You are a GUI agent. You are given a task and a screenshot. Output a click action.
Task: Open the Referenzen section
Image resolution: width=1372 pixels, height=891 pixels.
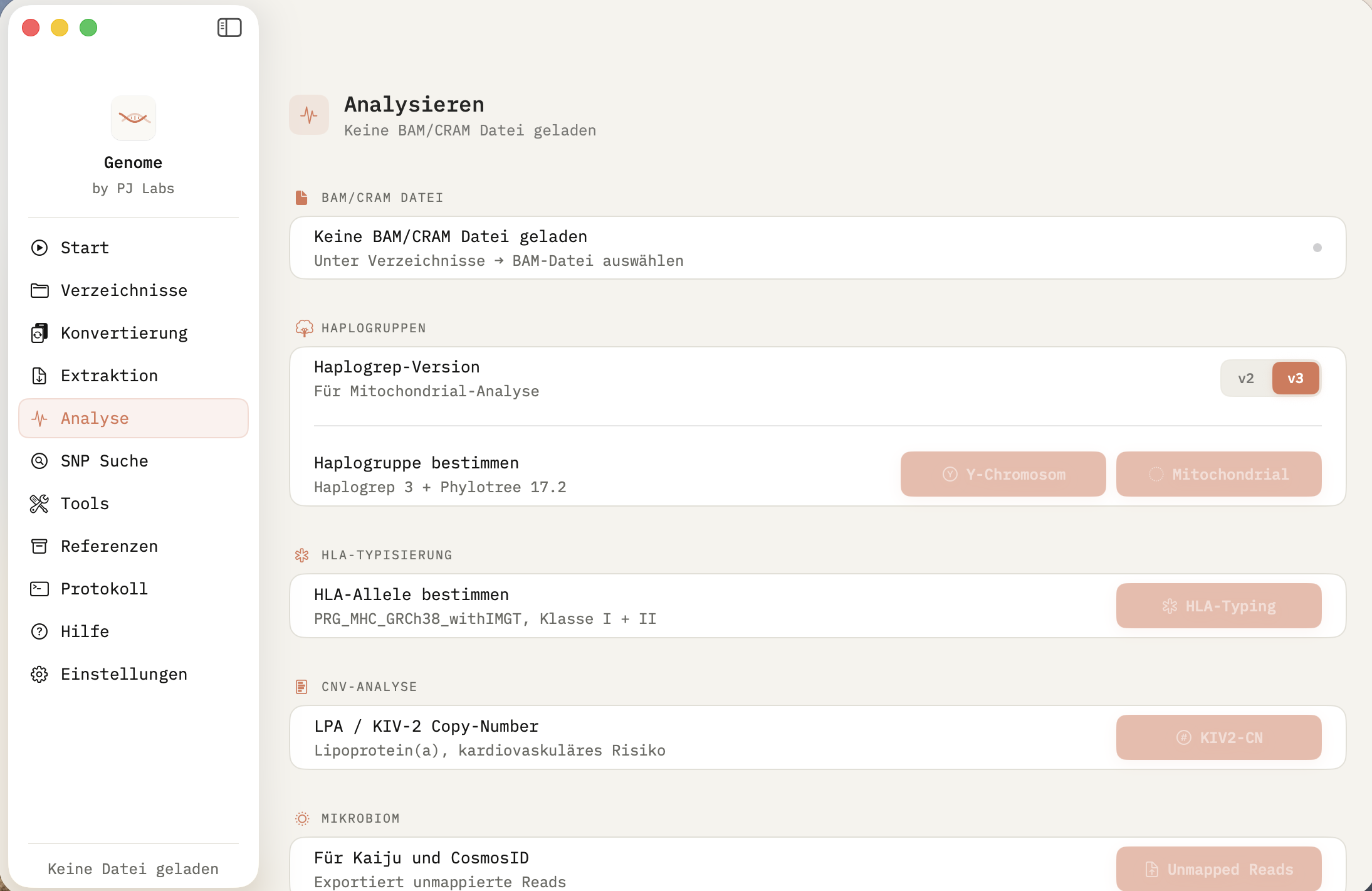(x=109, y=546)
